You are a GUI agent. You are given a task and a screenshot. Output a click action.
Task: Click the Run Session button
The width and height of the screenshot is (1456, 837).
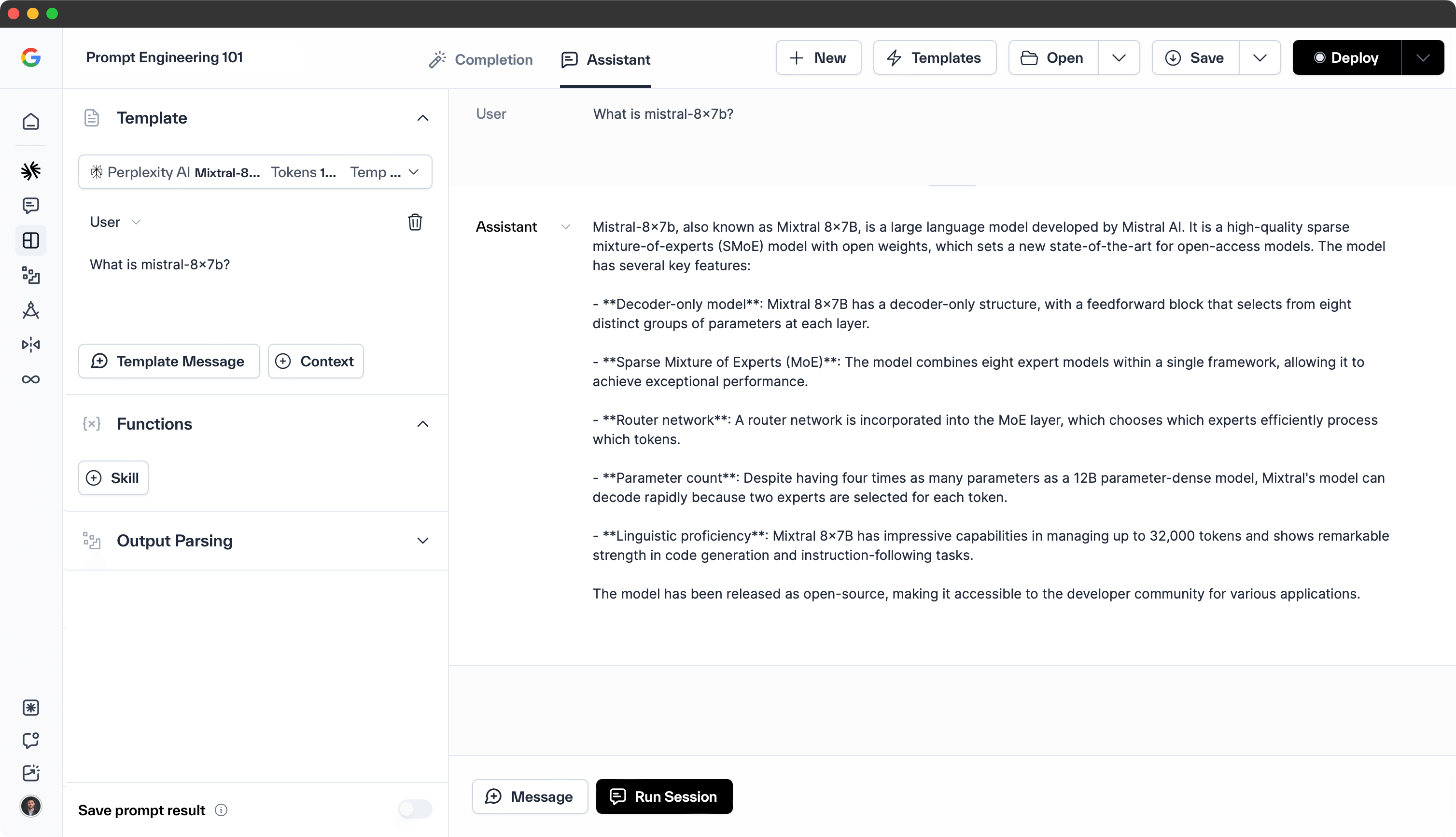664,796
